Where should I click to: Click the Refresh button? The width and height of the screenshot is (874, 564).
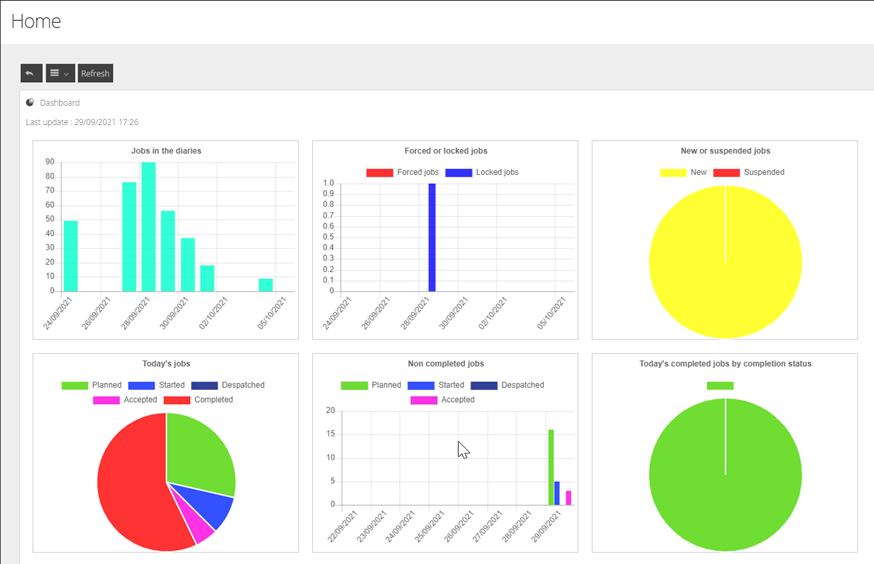click(x=95, y=73)
